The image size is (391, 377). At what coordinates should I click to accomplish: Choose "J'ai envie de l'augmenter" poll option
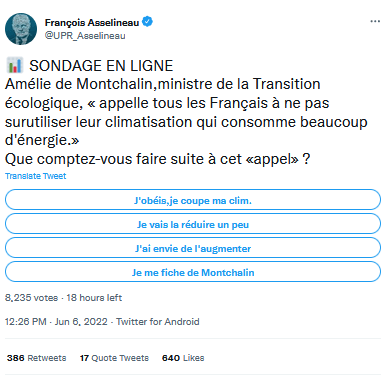[x=193, y=248]
